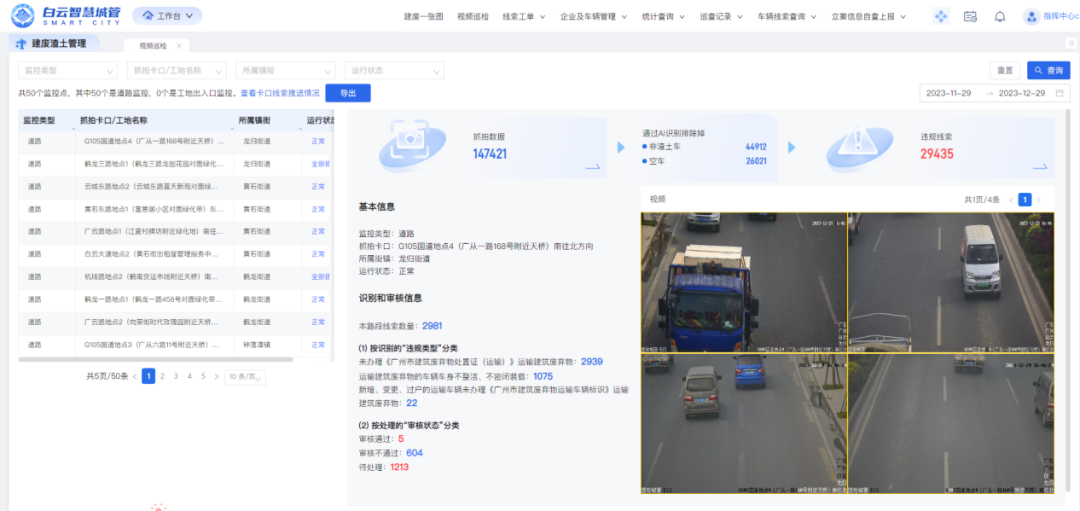
Task: Select the blue truck video thumbnail
Action: coord(743,281)
